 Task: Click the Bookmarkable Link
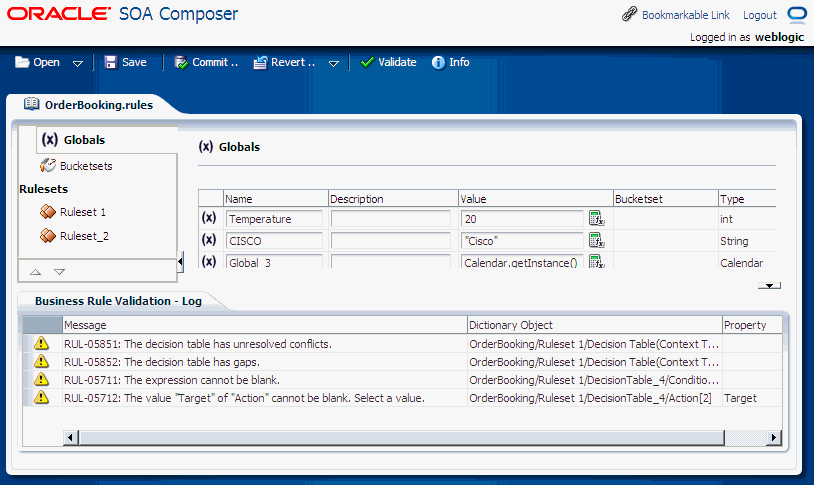(676, 15)
